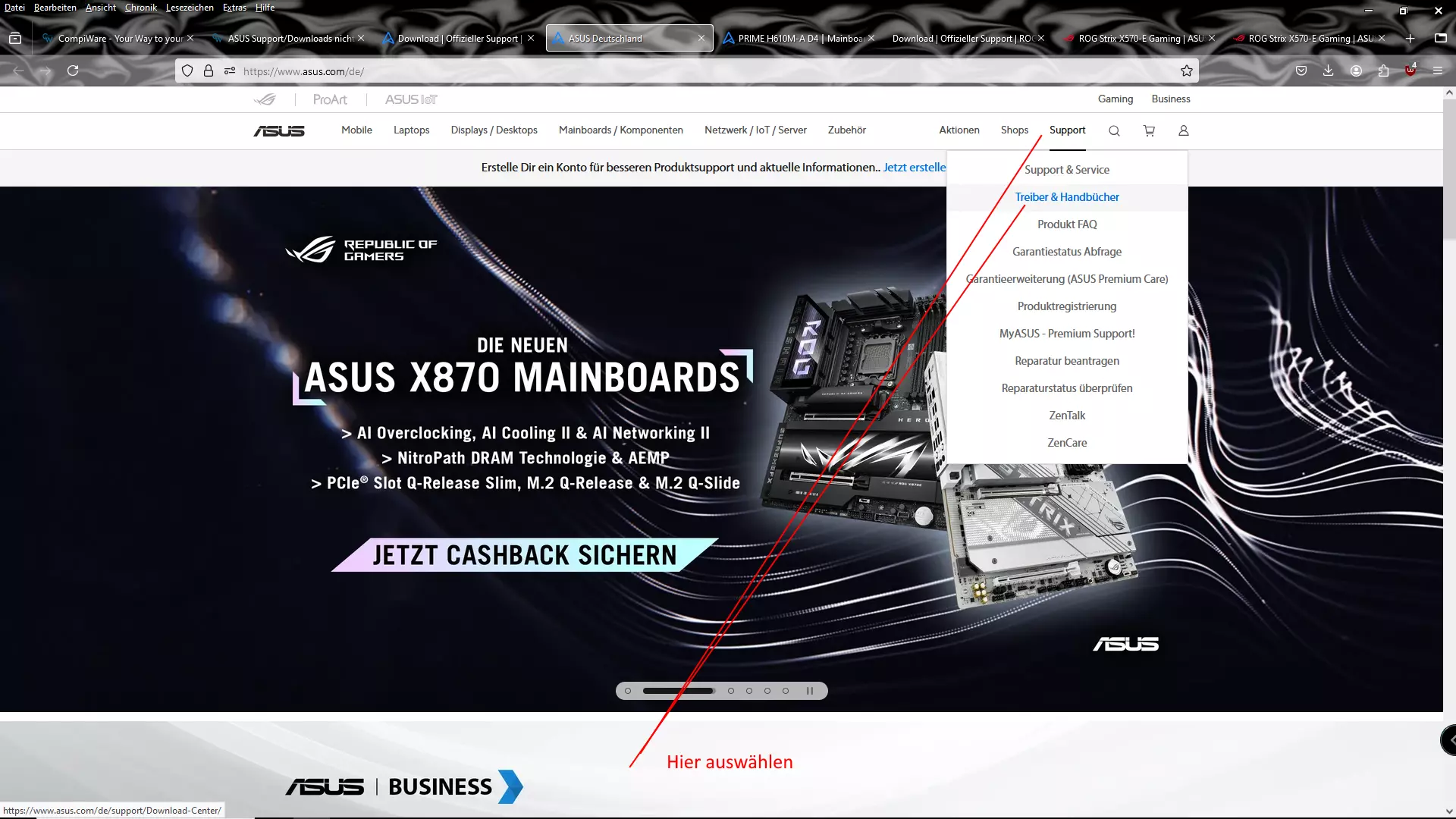The image size is (1456, 819).
Task: Close the PRIME H610M-A D4 tab
Action: (871, 38)
